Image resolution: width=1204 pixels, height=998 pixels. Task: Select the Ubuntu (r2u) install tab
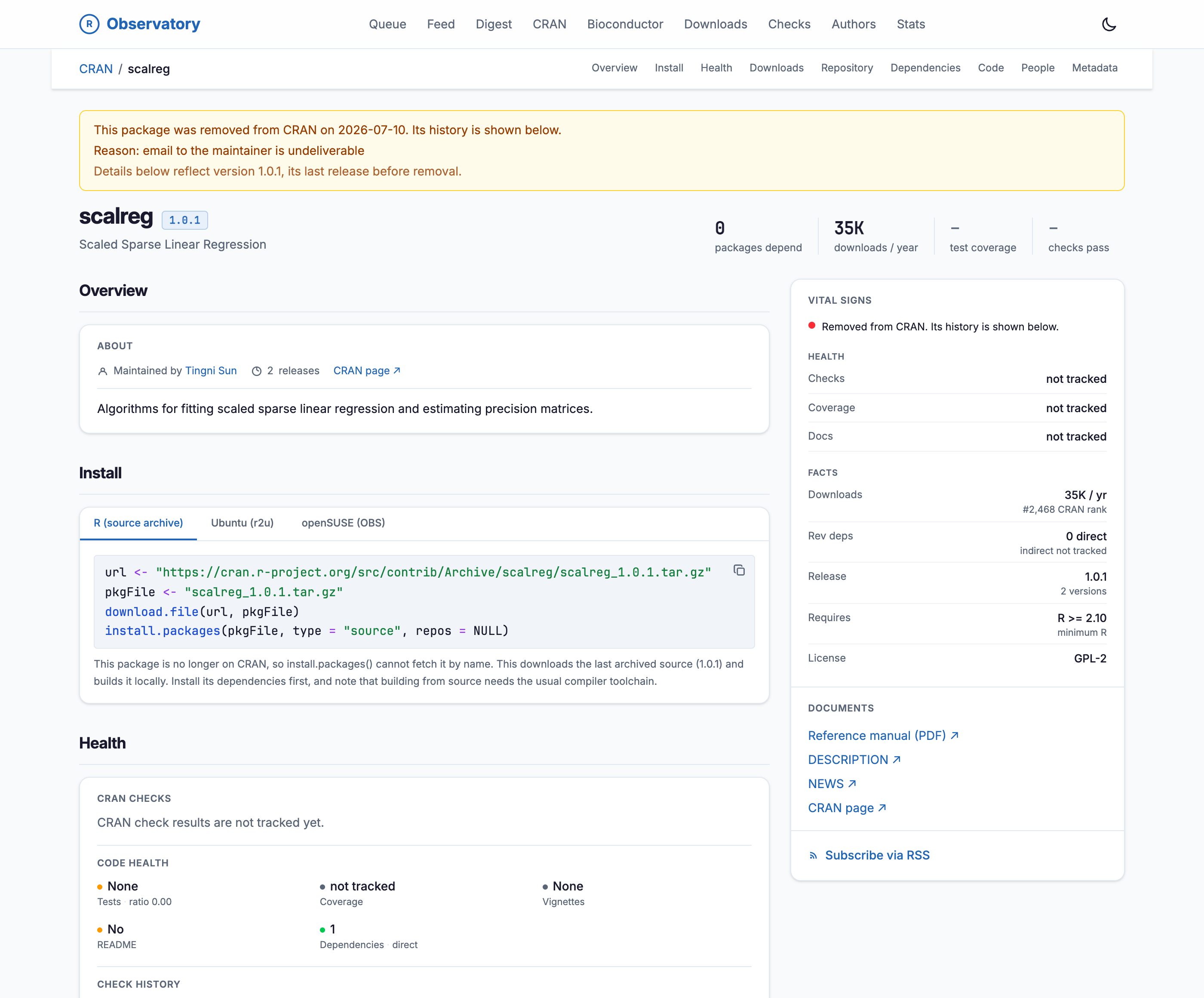[242, 523]
